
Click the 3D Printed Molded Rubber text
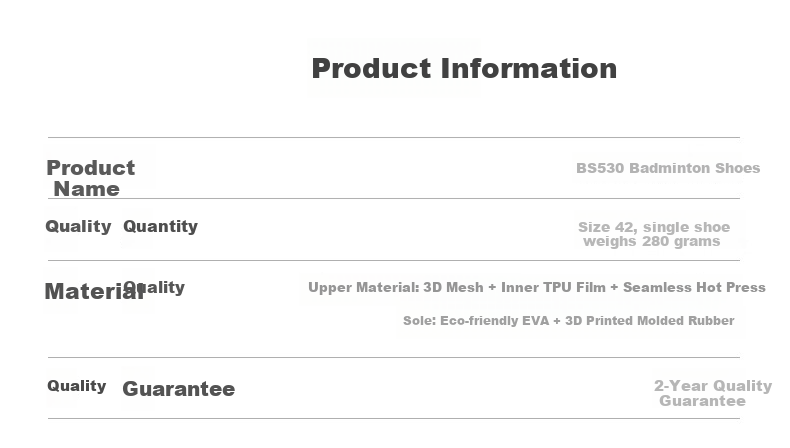point(649,321)
